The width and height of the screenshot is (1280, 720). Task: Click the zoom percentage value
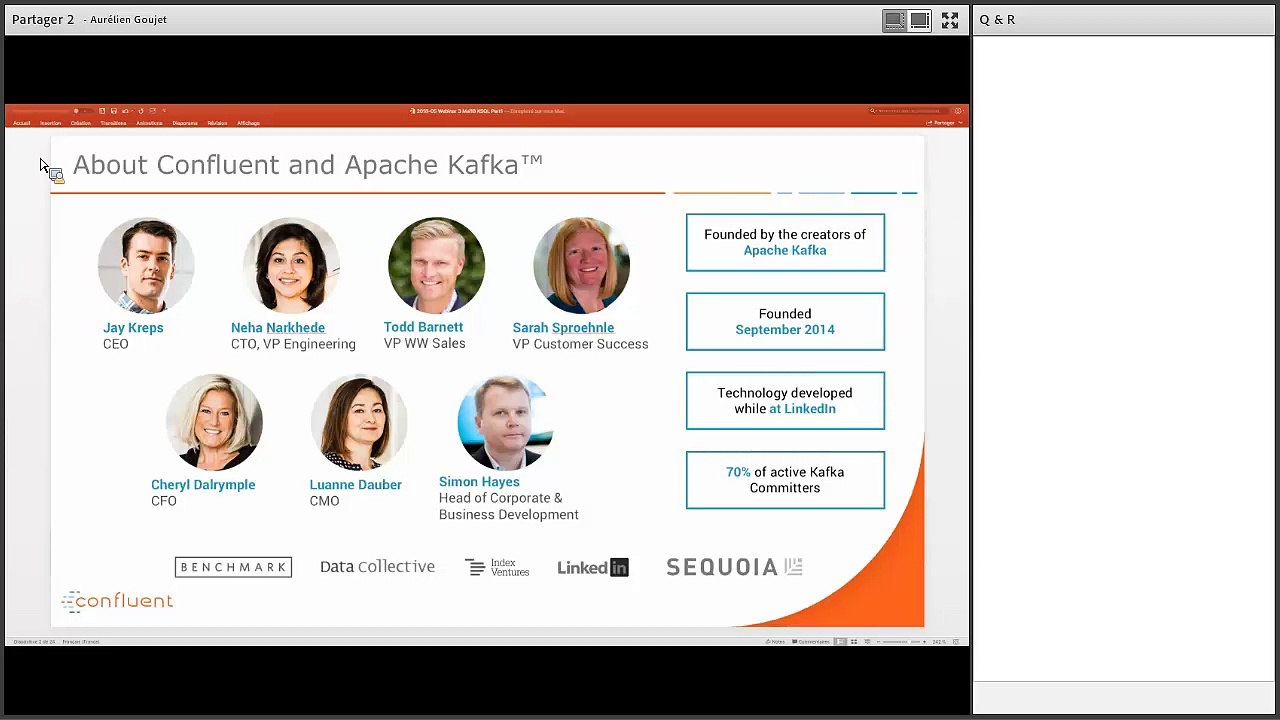click(x=939, y=642)
